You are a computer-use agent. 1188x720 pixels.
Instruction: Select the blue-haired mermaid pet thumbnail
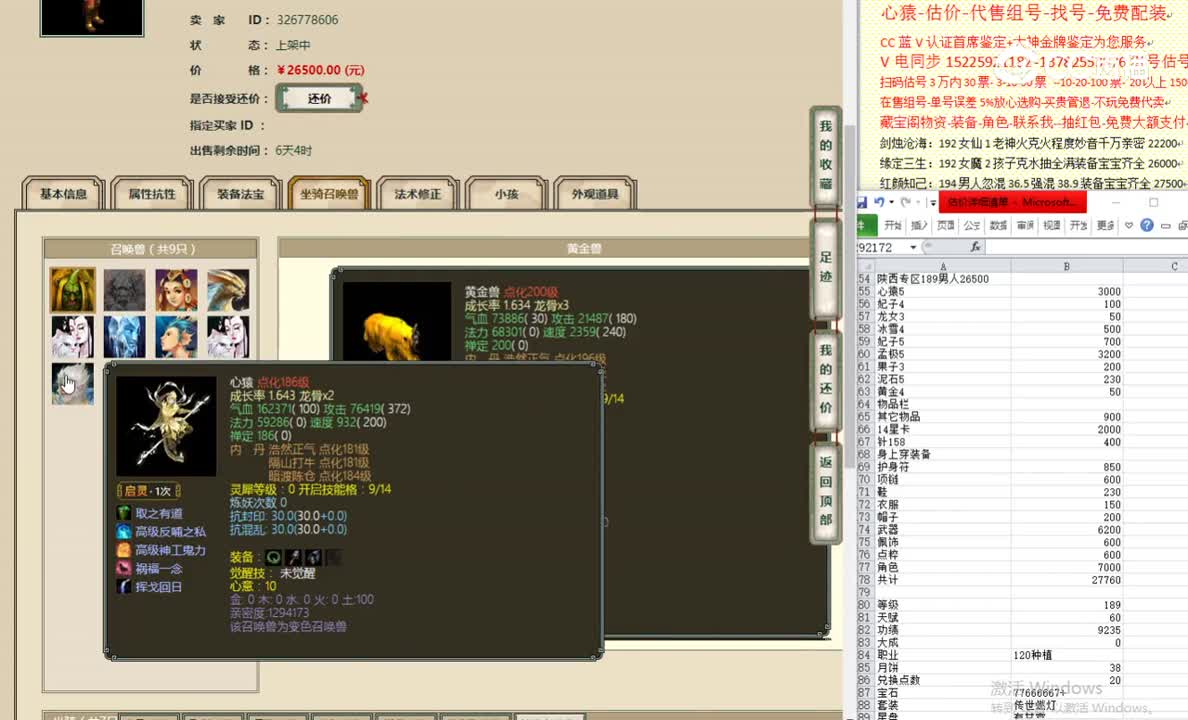click(x=176, y=337)
